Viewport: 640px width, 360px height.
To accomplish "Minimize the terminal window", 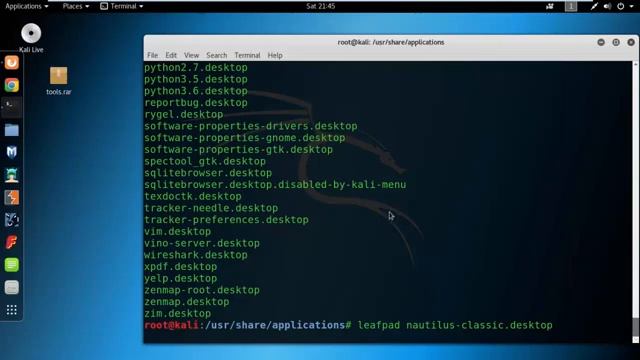I will [601, 42].
